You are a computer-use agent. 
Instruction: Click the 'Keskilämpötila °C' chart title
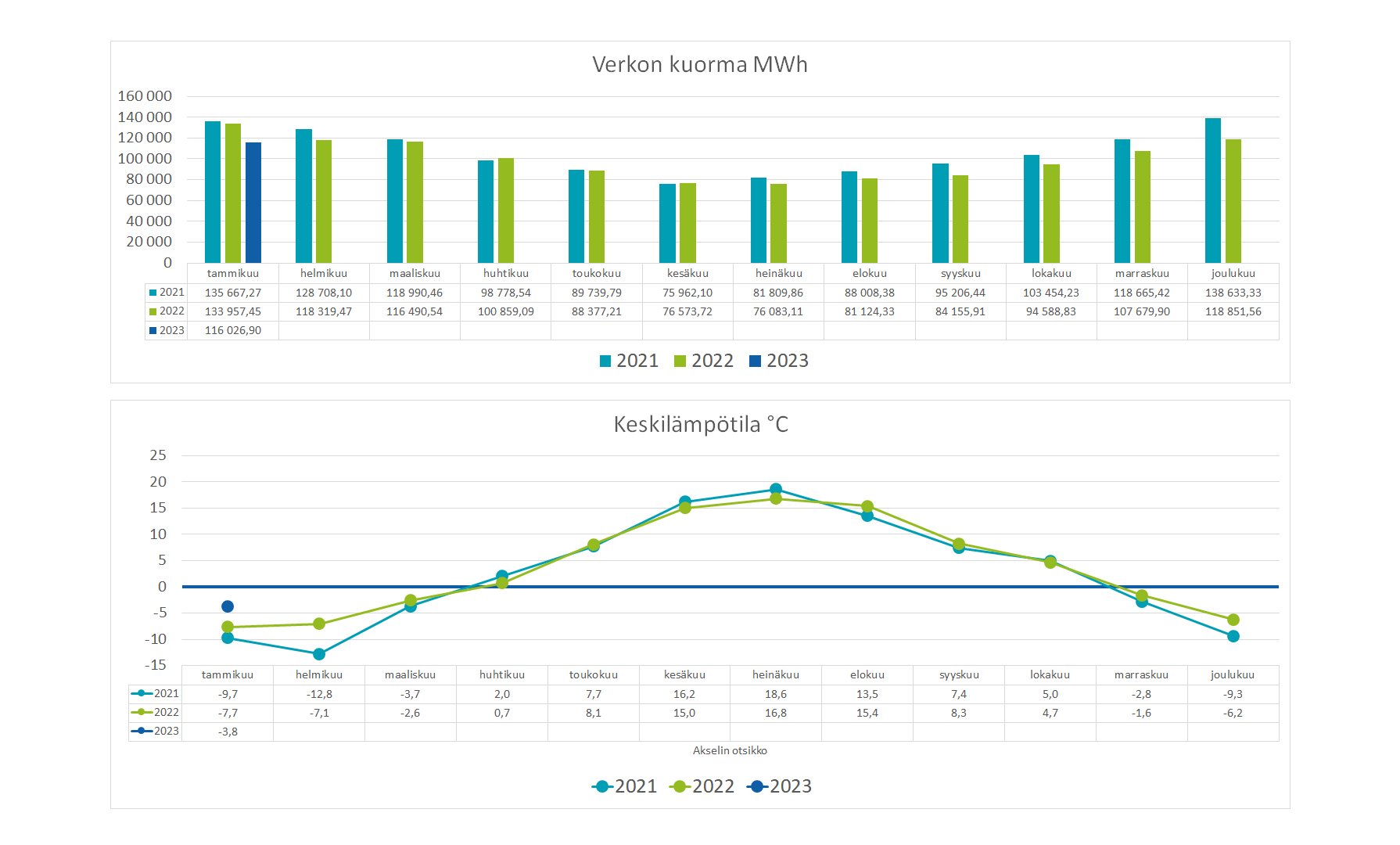tap(700, 425)
